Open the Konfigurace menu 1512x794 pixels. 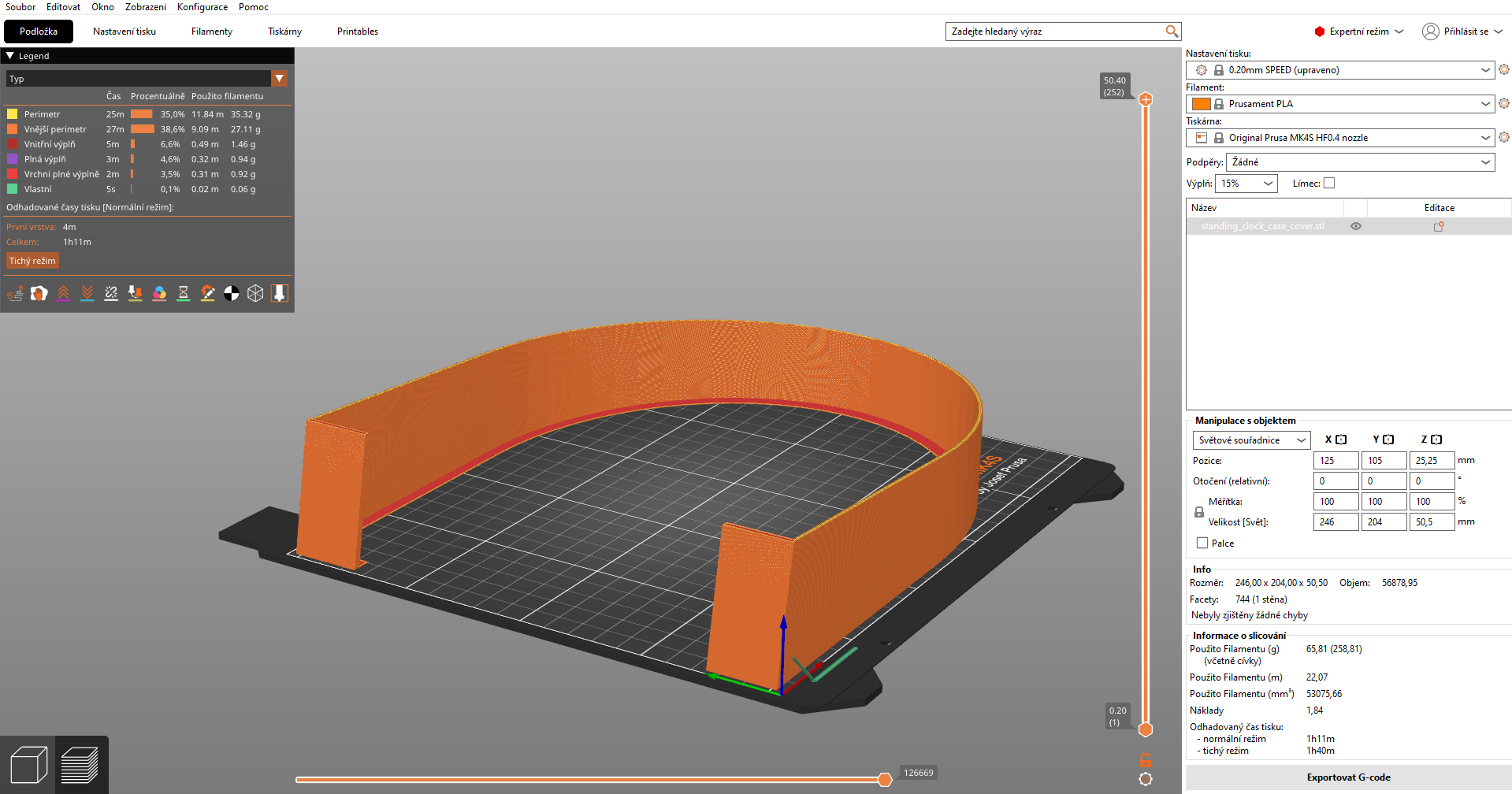(x=202, y=7)
